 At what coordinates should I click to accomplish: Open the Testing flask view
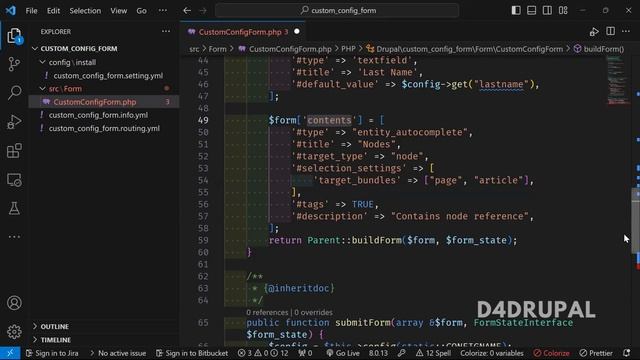[14, 208]
